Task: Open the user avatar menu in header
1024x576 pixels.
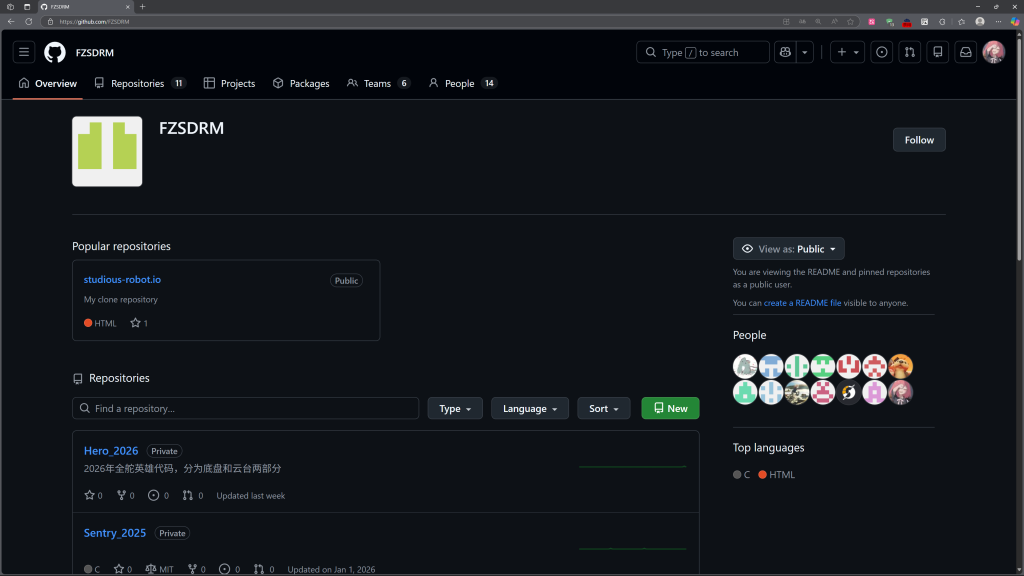Action: pyautogui.click(x=994, y=52)
